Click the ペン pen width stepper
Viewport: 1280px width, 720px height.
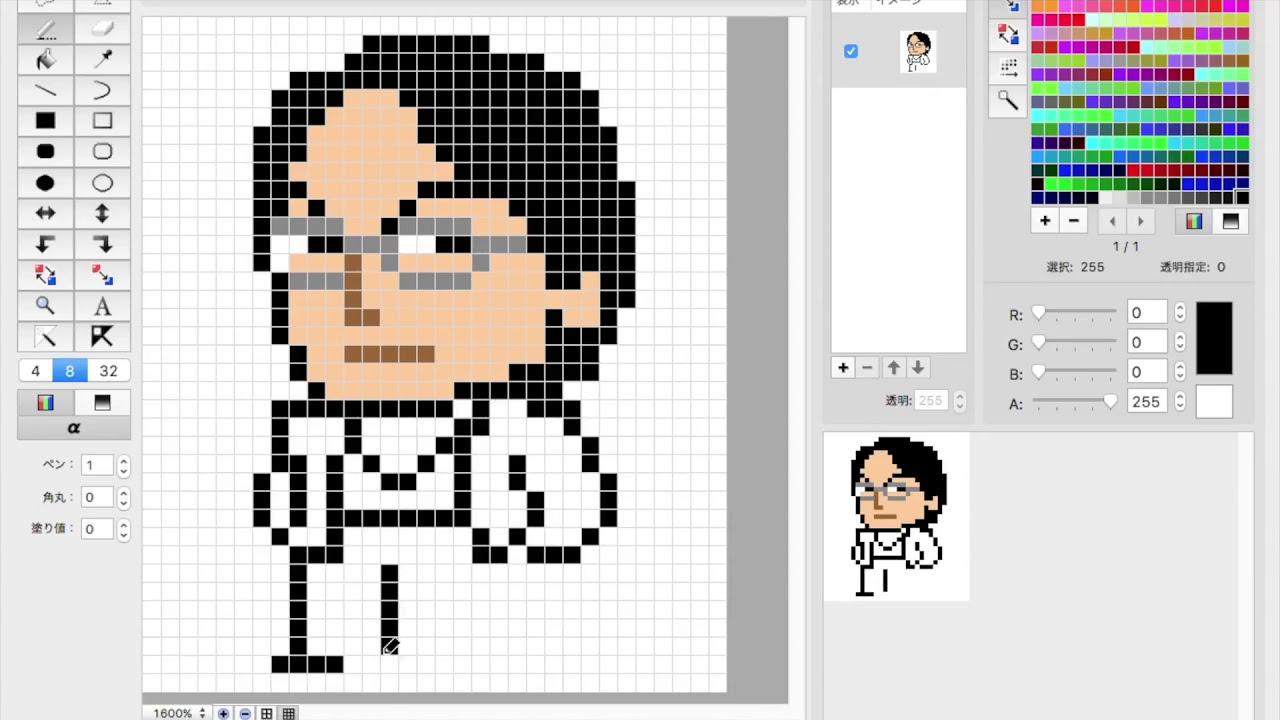[x=124, y=466]
